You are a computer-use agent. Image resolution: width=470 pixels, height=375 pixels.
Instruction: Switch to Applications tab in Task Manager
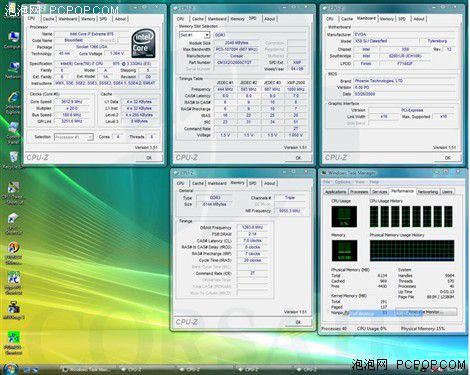coord(335,192)
